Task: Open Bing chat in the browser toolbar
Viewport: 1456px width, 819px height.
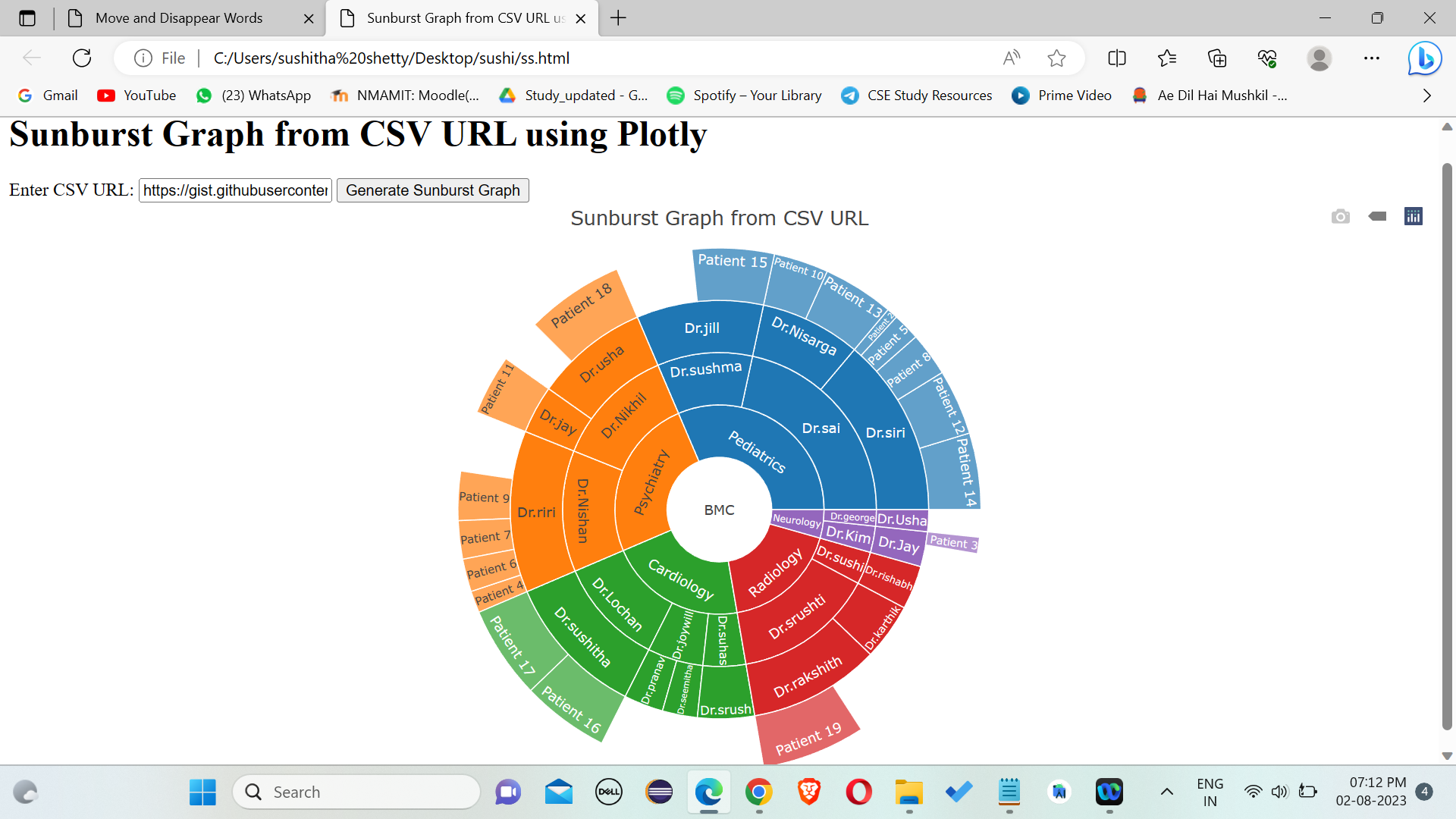Action: point(1424,58)
